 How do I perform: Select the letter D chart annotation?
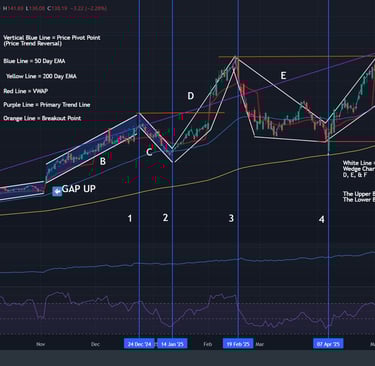(190, 96)
